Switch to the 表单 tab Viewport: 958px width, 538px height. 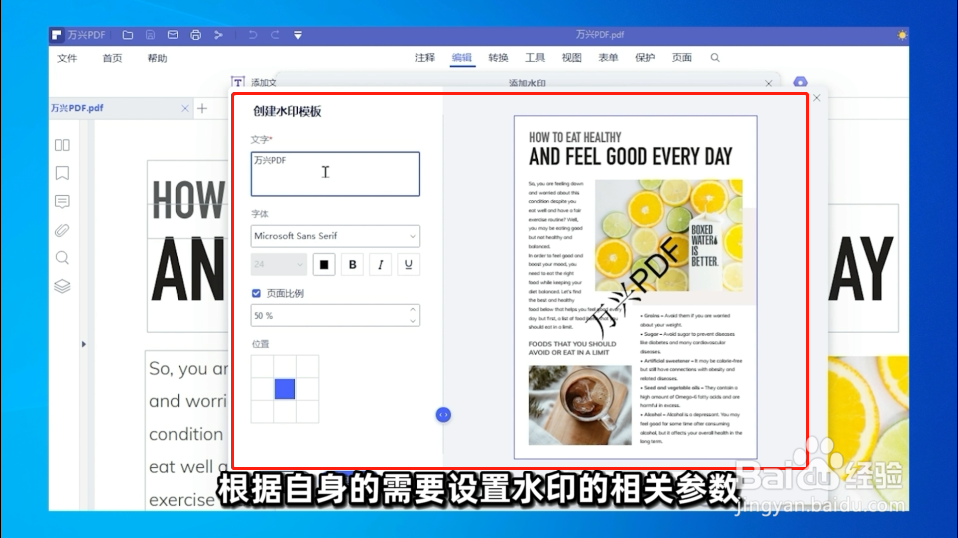tap(609, 57)
